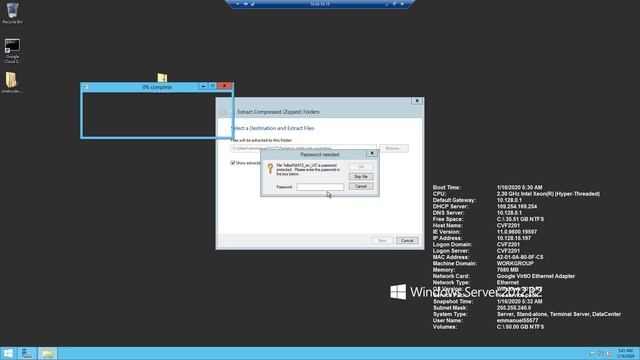Close the 0% complete progress window
Image resolution: width=640 pixels, height=360 pixels.
224,86
